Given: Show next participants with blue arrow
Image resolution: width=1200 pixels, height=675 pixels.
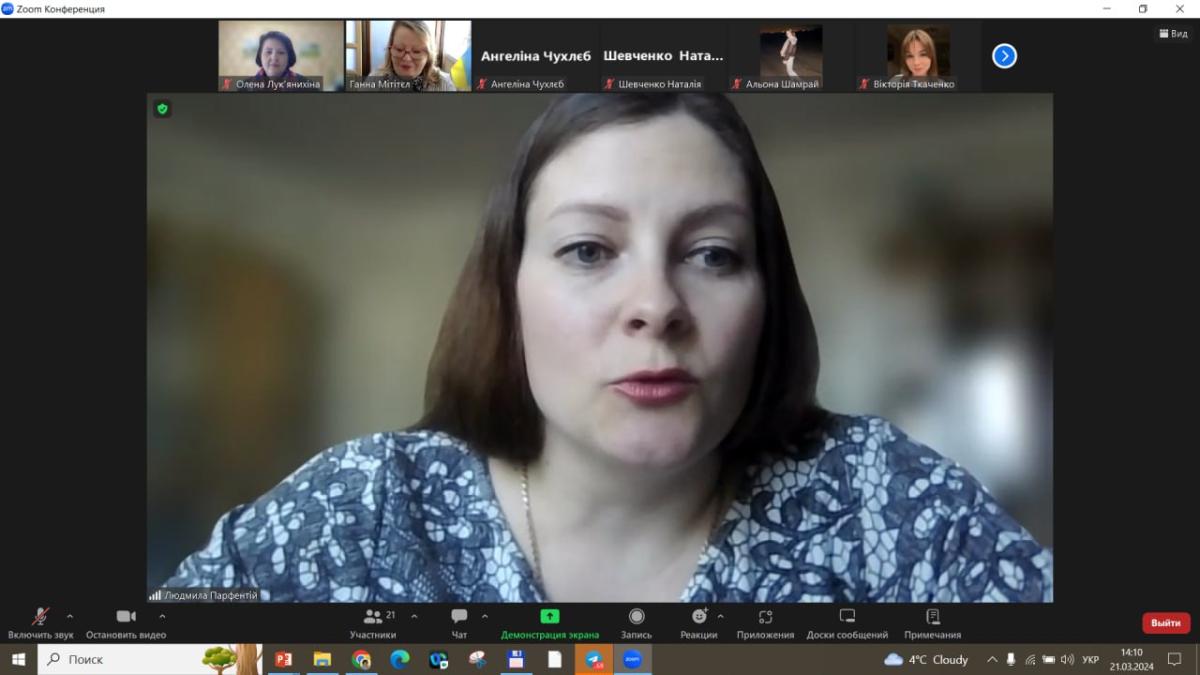Looking at the screenshot, I should (x=1004, y=56).
